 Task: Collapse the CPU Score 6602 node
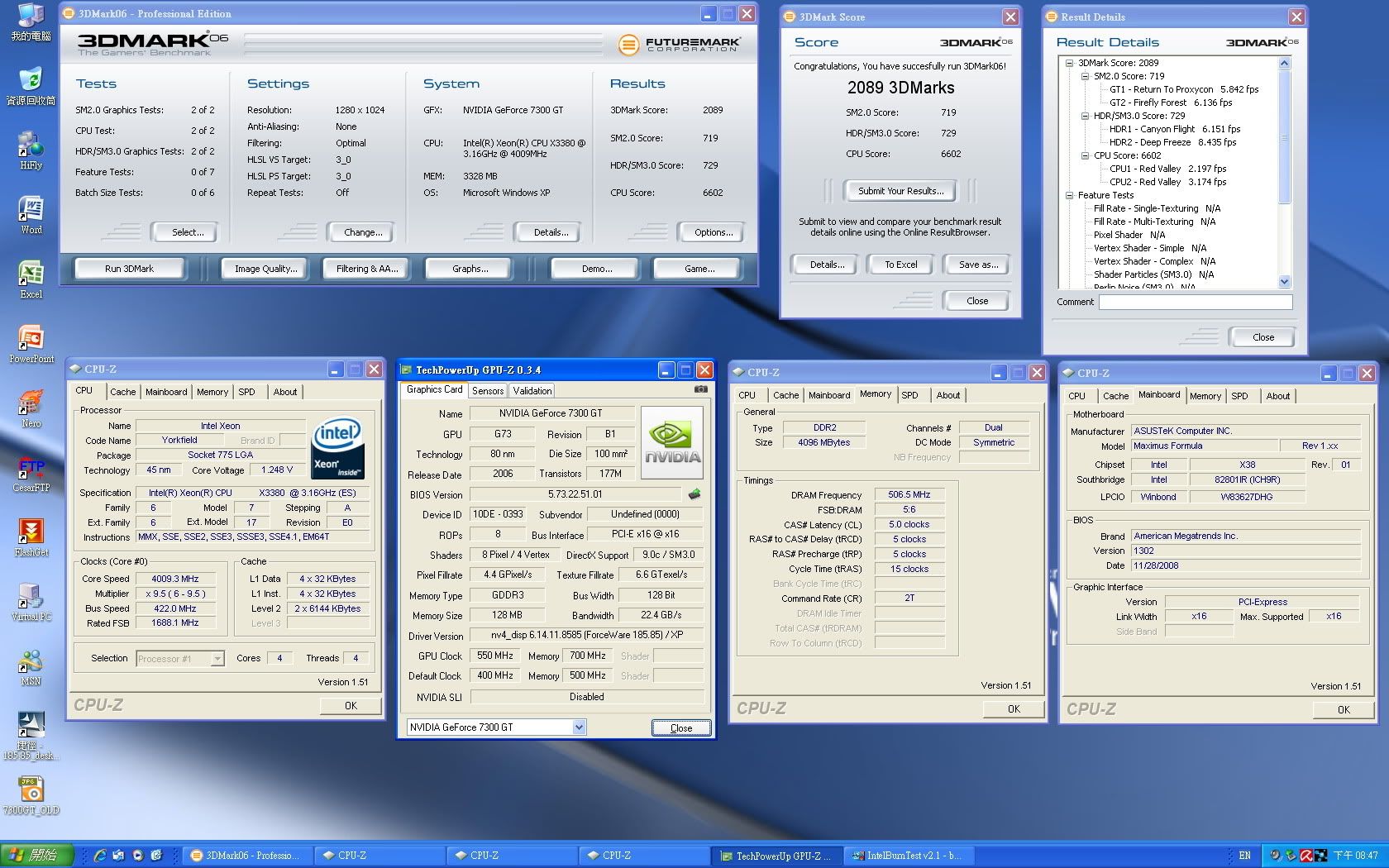point(1085,155)
